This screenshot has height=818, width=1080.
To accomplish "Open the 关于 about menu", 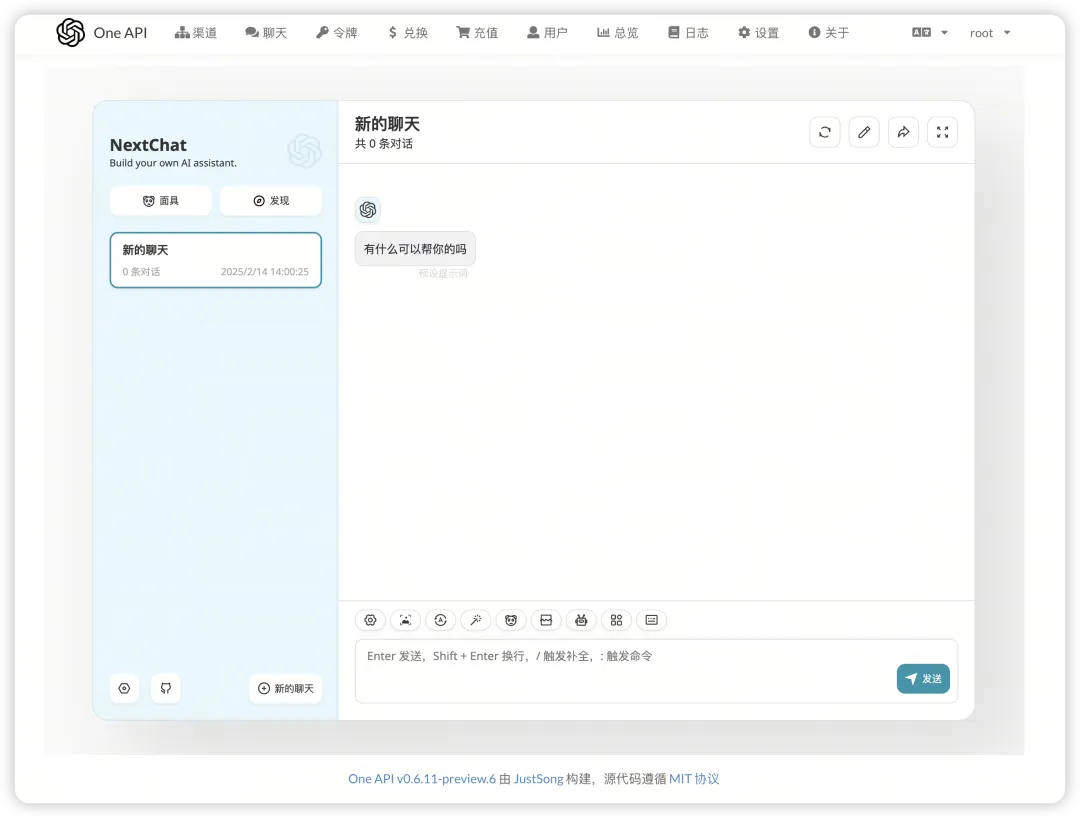I will (x=828, y=32).
